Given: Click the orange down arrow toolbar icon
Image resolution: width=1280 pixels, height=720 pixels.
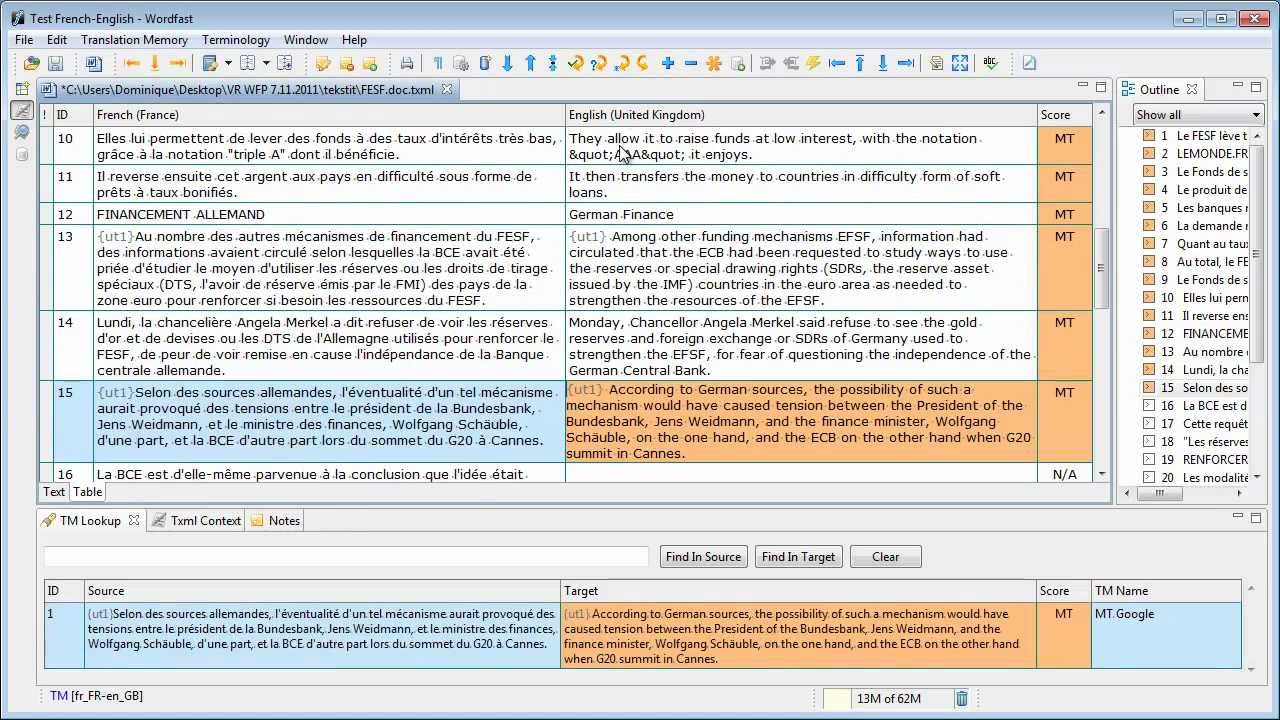Looking at the screenshot, I should 155,63.
